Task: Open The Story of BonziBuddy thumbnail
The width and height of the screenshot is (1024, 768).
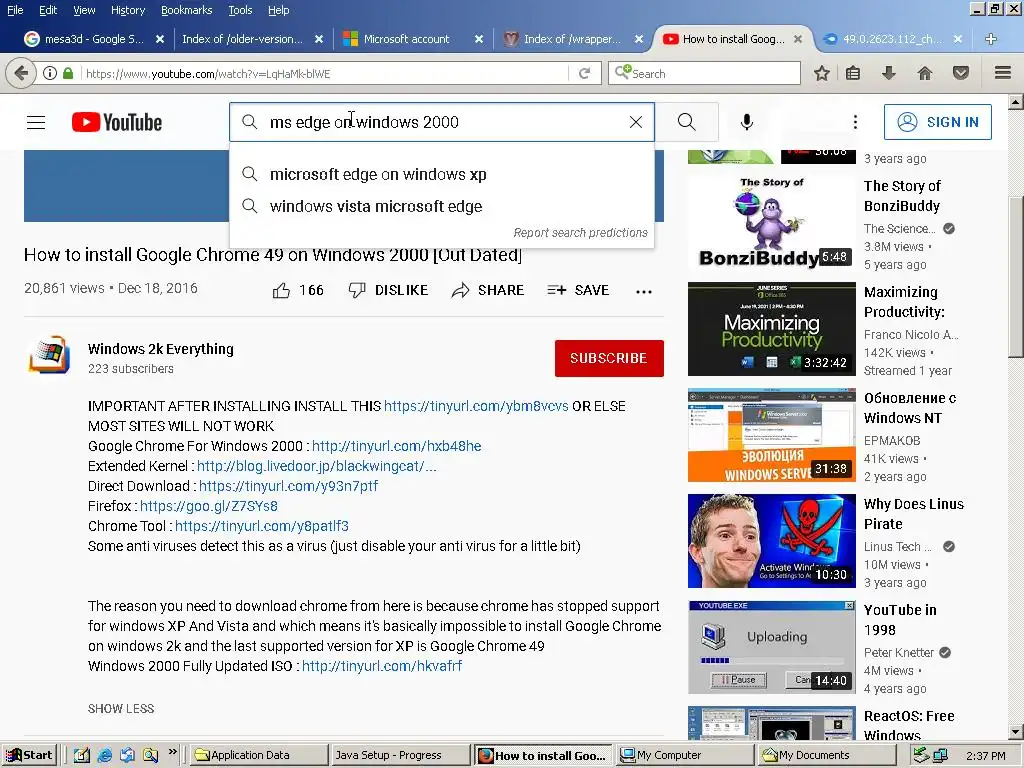Action: click(x=771, y=223)
